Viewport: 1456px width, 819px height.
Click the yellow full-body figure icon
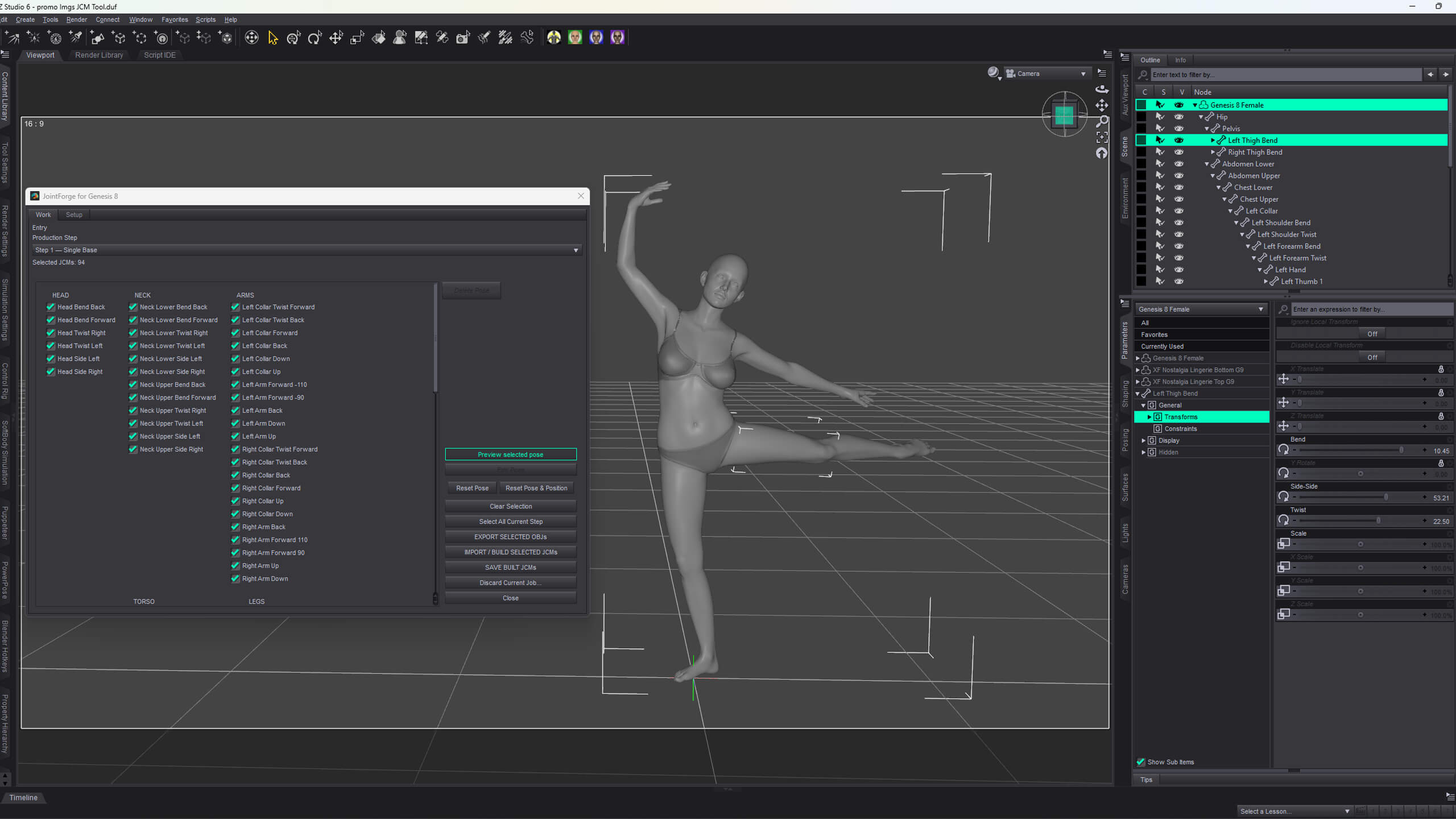point(554,38)
